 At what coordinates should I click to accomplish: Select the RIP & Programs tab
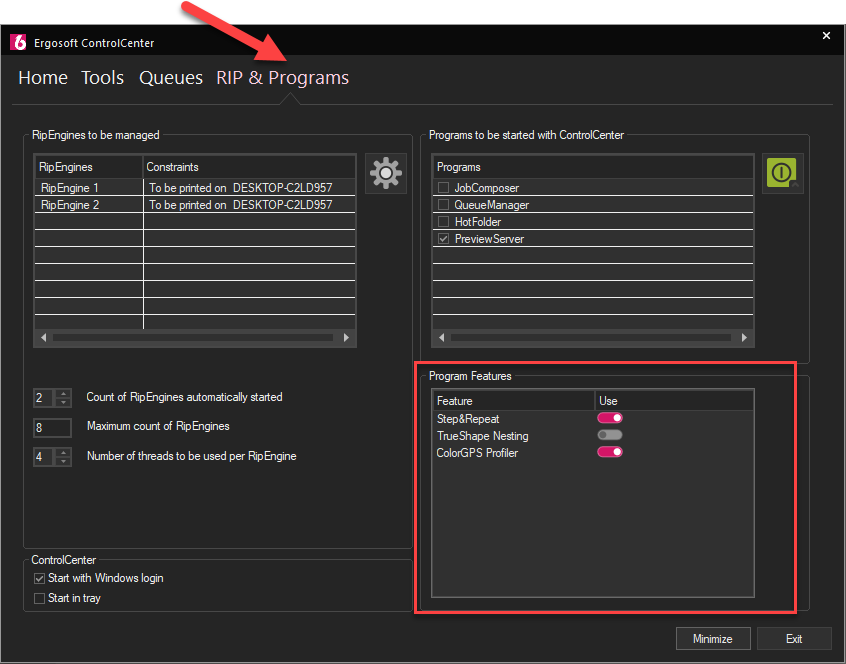tap(283, 78)
